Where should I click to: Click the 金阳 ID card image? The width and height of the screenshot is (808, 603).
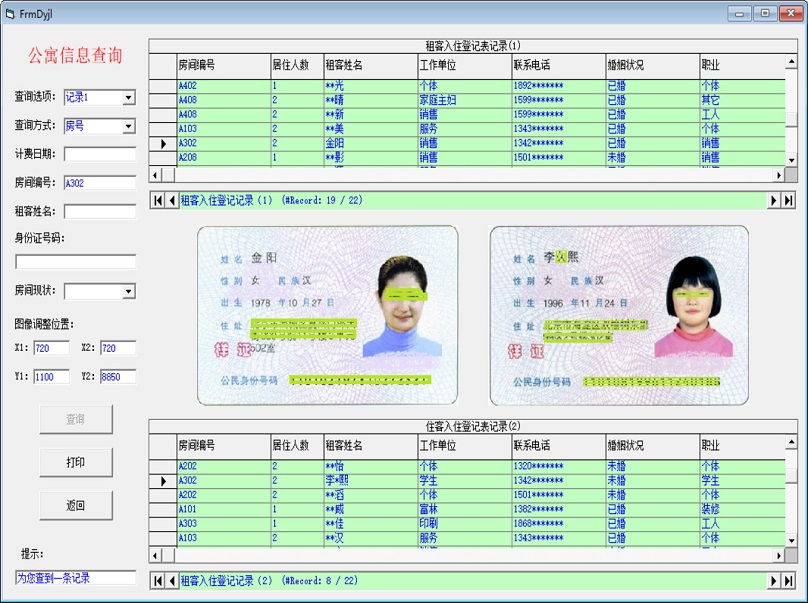[x=327, y=315]
